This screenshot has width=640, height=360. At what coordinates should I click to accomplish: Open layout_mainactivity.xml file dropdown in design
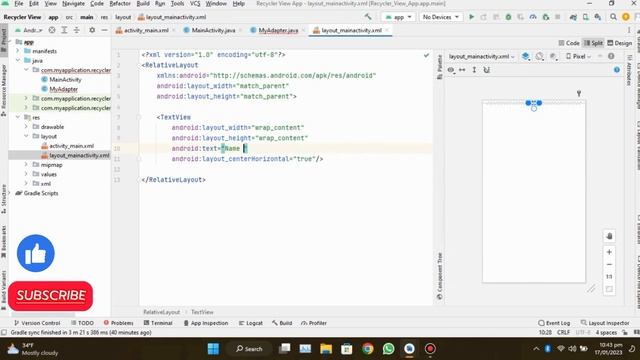click(481, 57)
